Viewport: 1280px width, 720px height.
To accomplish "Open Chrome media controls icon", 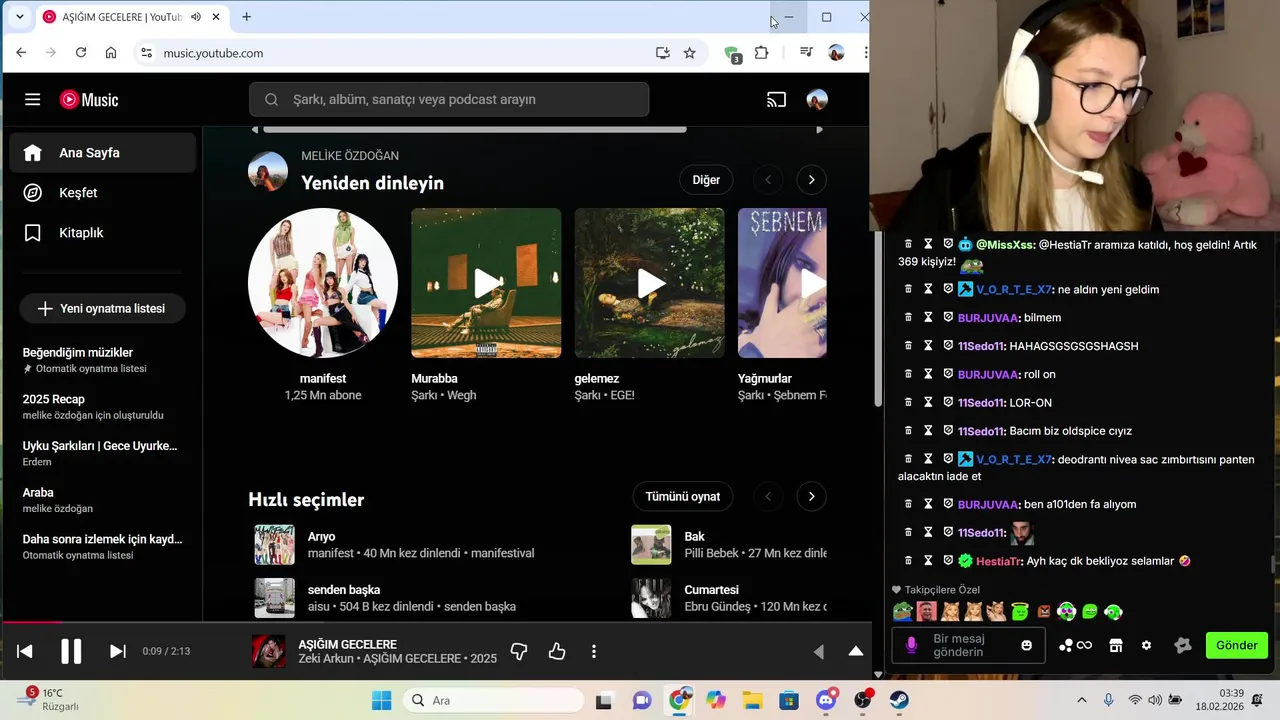I will point(806,53).
